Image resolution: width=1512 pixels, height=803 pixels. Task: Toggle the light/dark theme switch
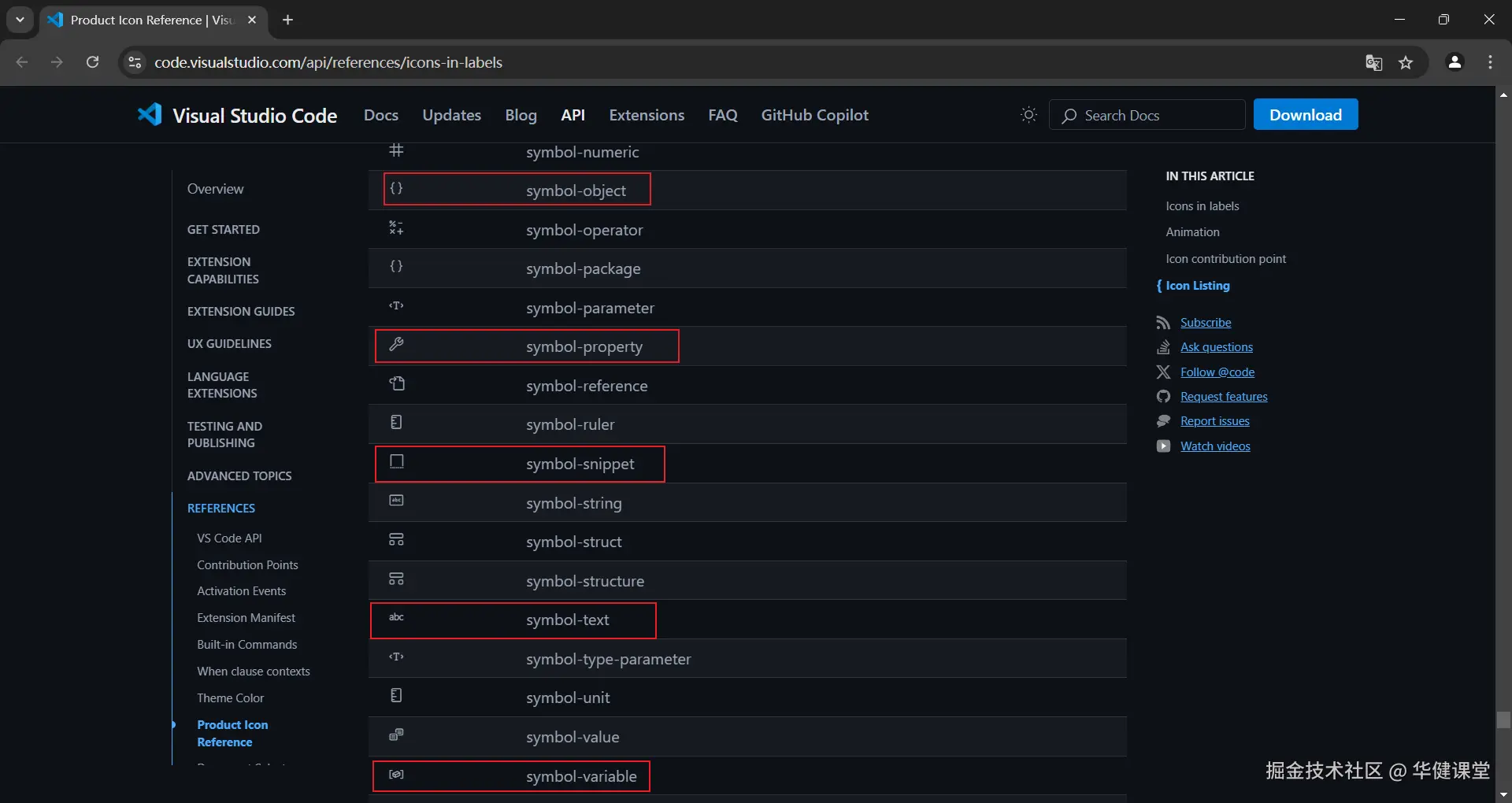(1028, 115)
